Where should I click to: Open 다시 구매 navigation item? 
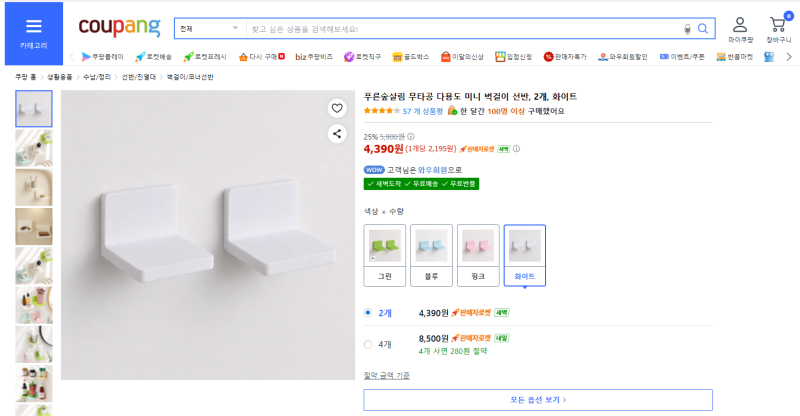pos(262,57)
